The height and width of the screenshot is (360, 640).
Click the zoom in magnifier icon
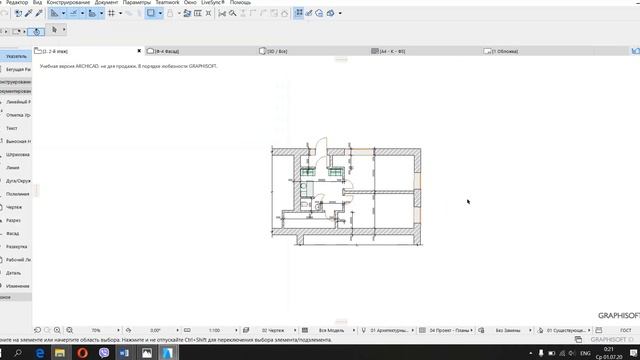(57, 330)
